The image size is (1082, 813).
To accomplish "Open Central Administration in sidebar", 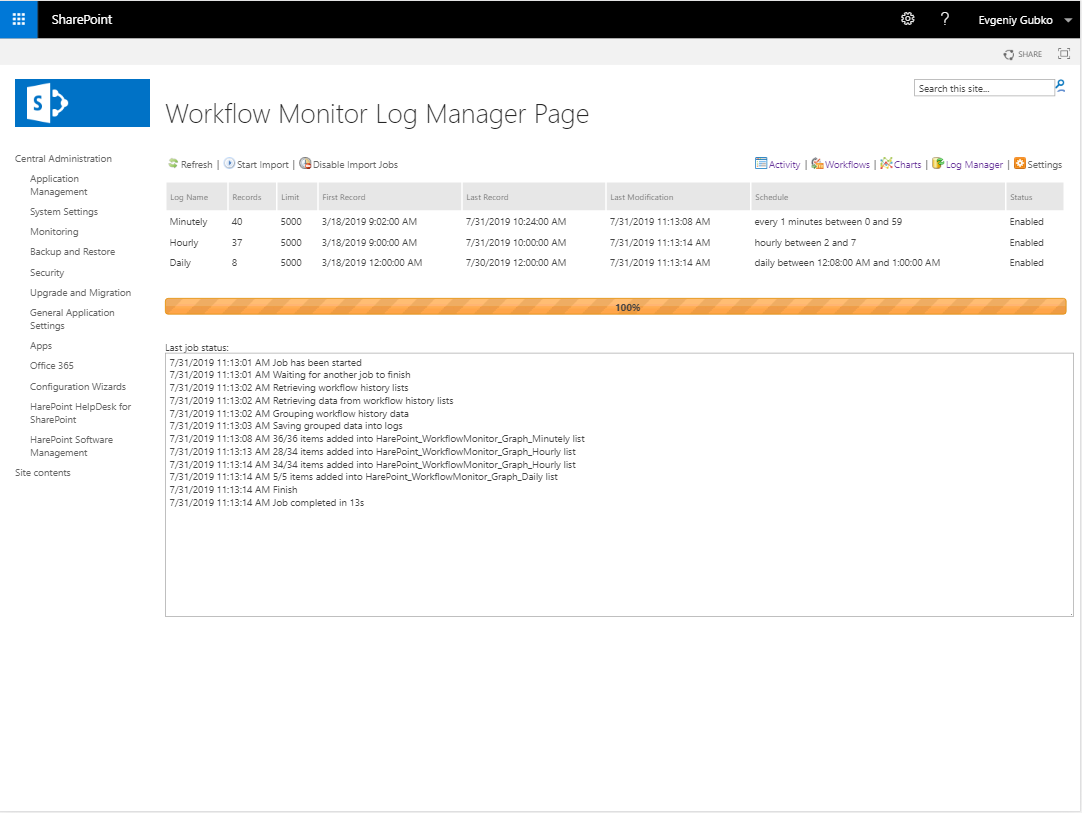I will 63,159.
